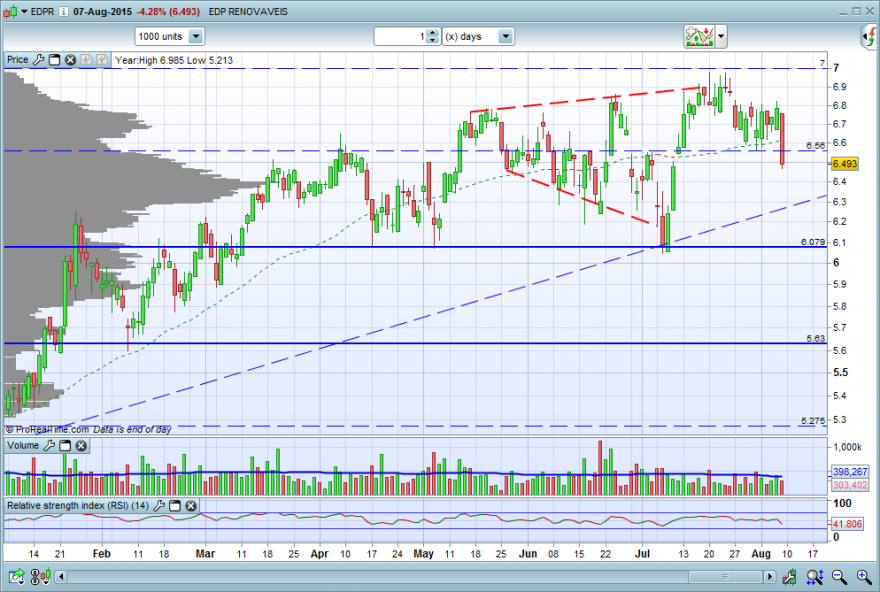
Task: Click the horizontal scrollbar thumb
Action: (725, 577)
